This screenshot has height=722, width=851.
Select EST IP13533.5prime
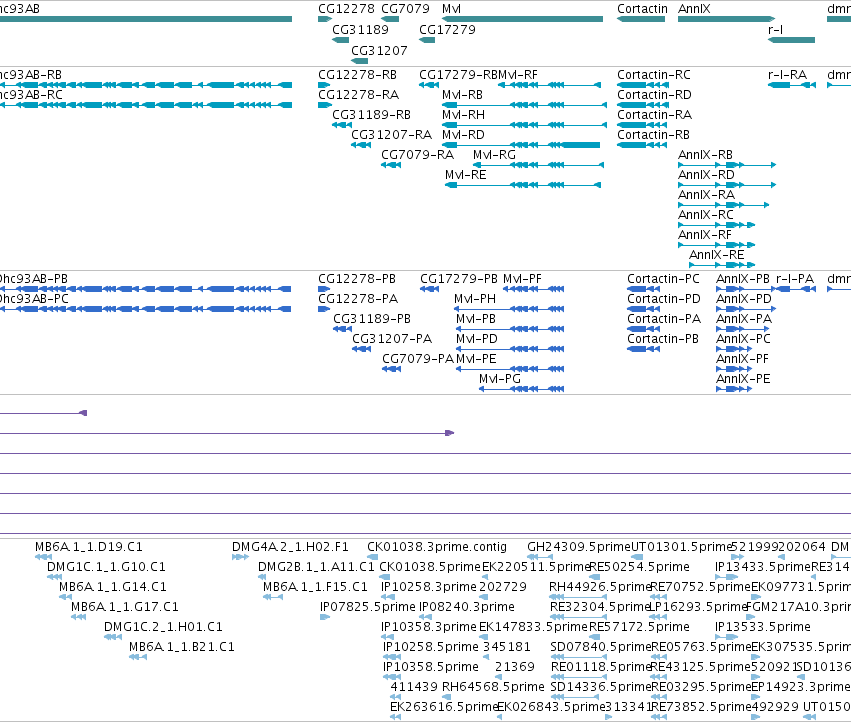724,637
